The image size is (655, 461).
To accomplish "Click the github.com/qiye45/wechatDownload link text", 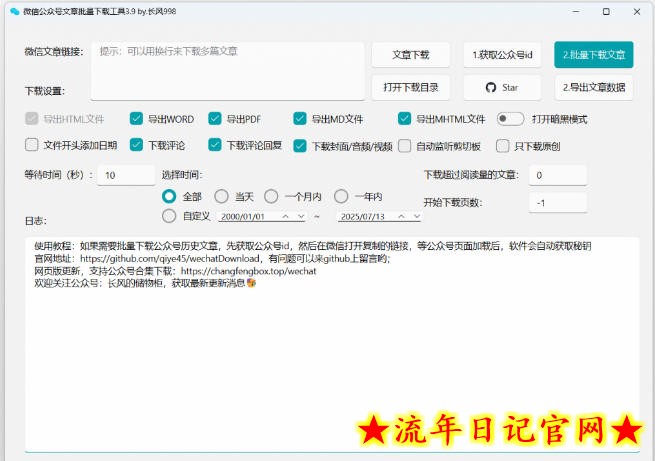I will click(170, 258).
